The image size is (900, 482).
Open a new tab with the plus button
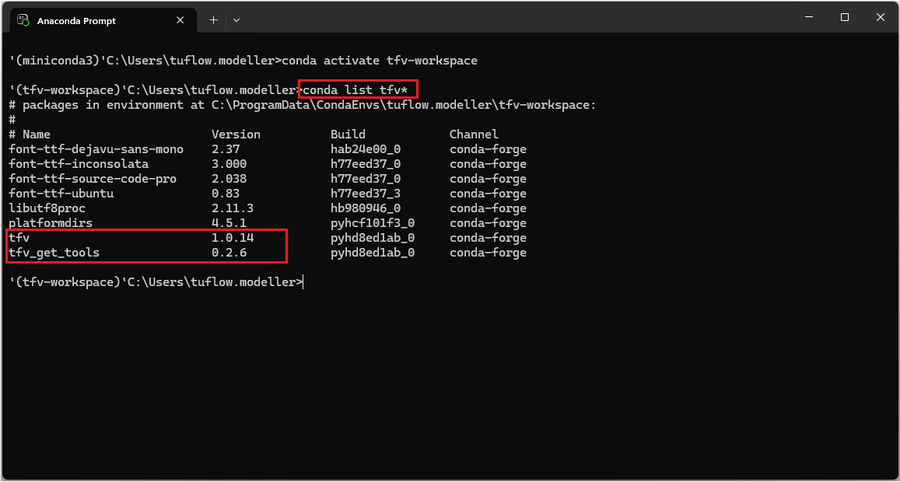(214, 19)
